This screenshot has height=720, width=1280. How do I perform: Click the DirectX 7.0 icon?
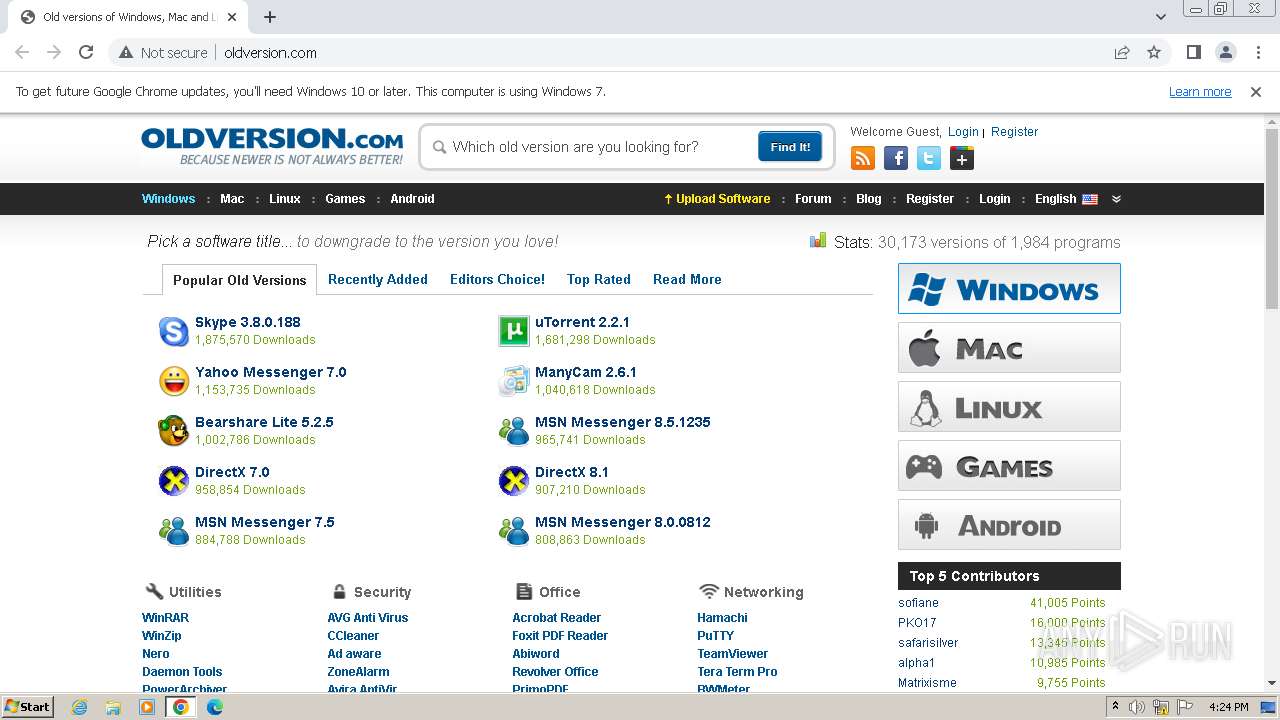[174, 481]
